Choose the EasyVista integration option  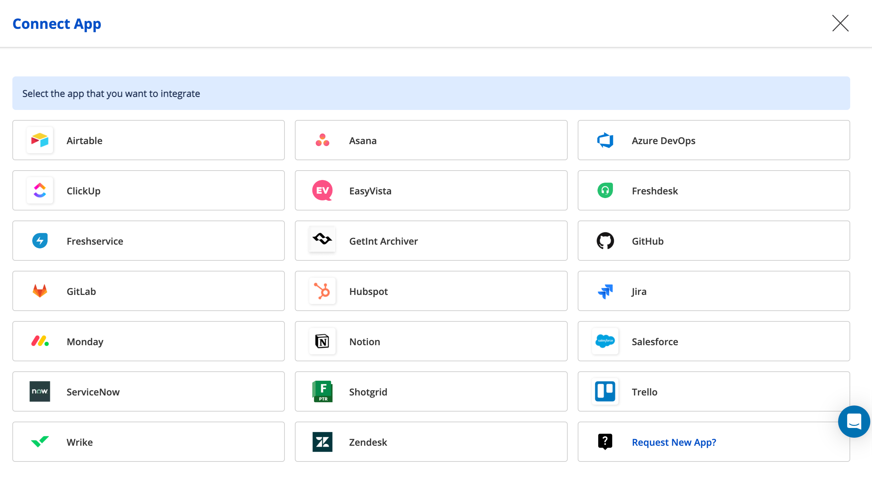430,191
